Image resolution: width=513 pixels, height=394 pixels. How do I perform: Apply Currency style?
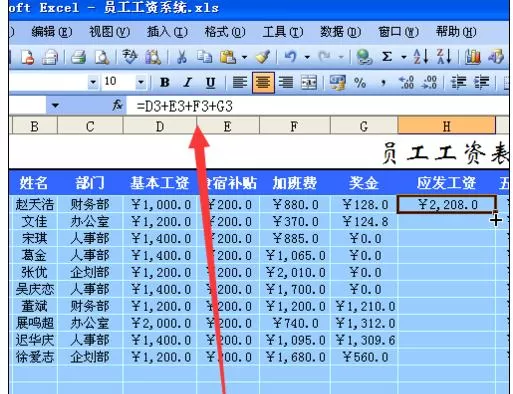pos(337,82)
